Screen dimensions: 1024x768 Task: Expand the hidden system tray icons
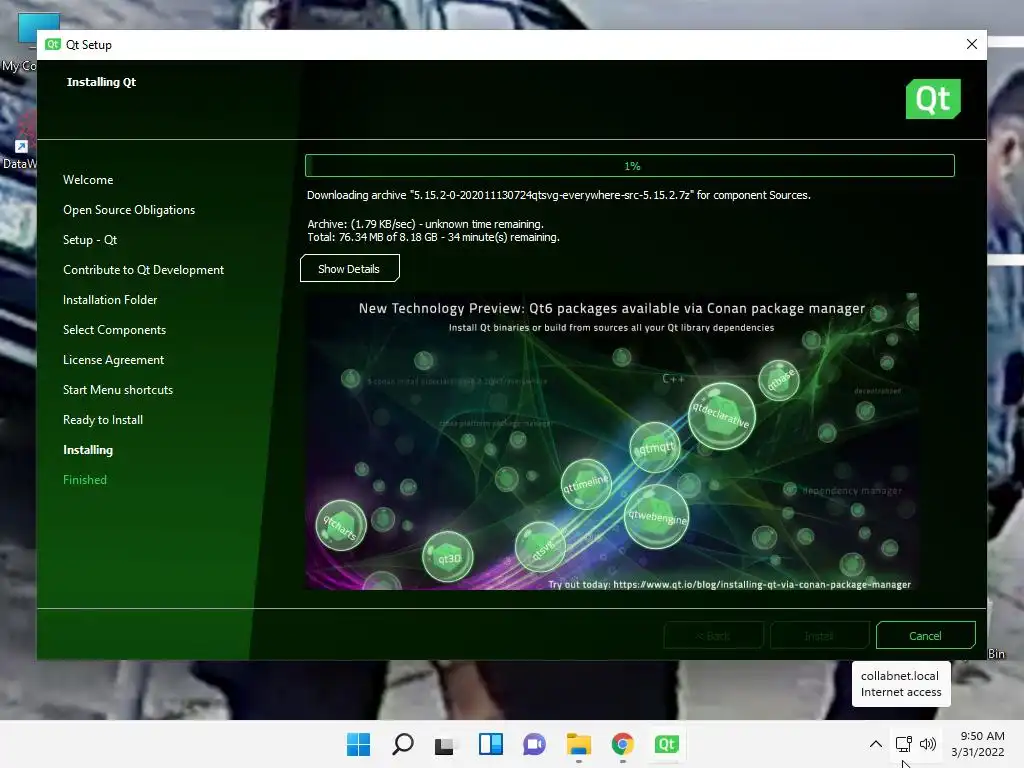point(876,744)
